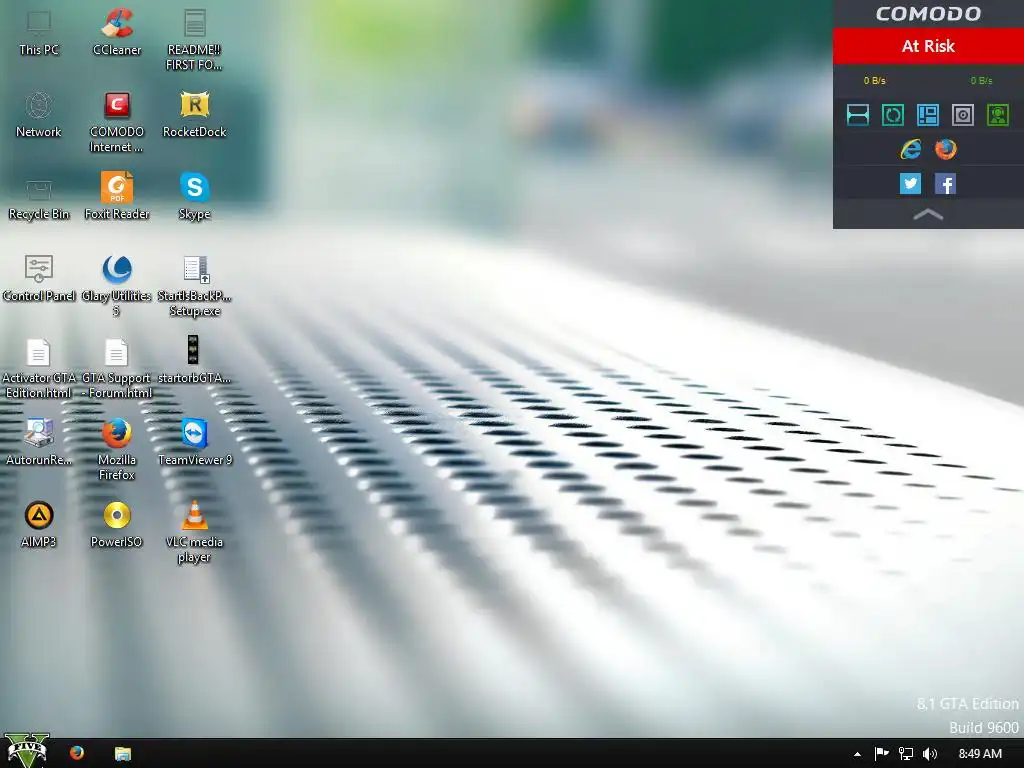This screenshot has width=1024, height=768.
Task: Select the CCleaner desktop shortcut
Action: pos(117,34)
